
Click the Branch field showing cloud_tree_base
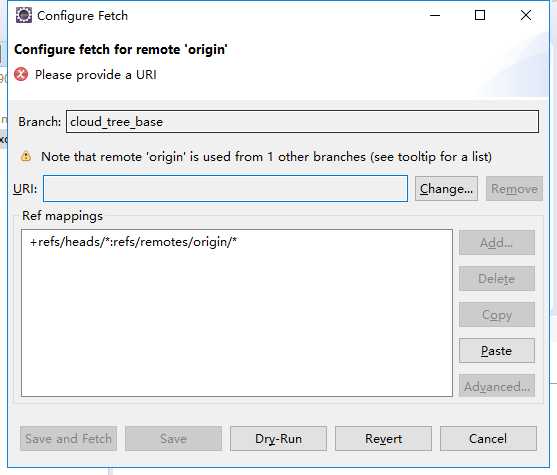[x=302, y=122]
